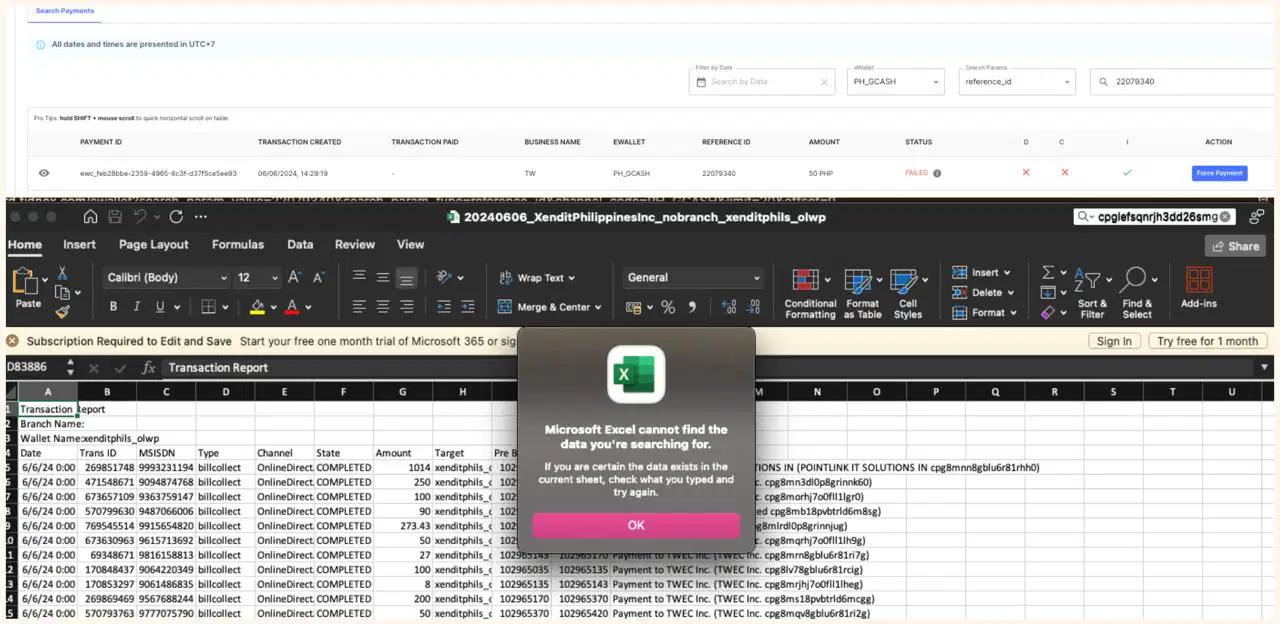Click the Redo icon in Excel title bar
The image size is (1280, 624).
click(176, 217)
